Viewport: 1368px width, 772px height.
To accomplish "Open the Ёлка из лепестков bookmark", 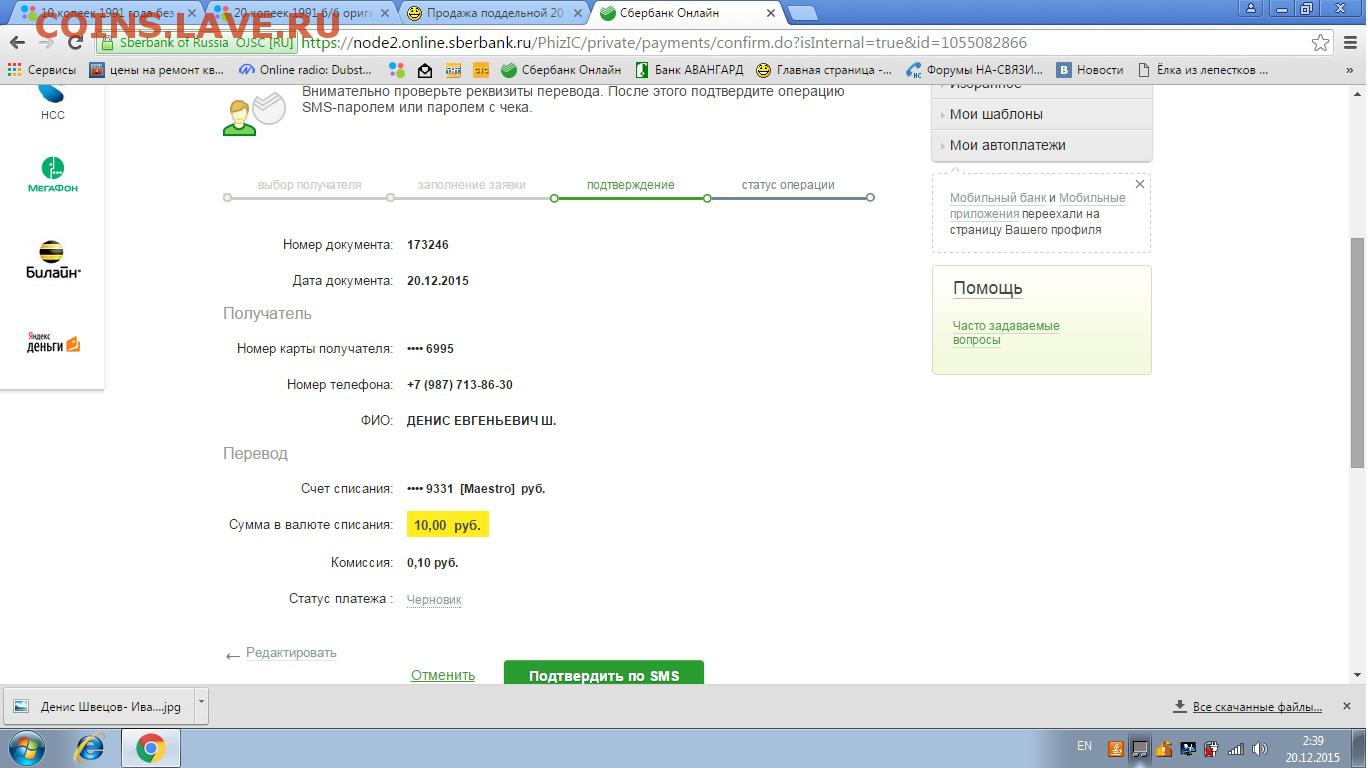I will coord(1203,70).
